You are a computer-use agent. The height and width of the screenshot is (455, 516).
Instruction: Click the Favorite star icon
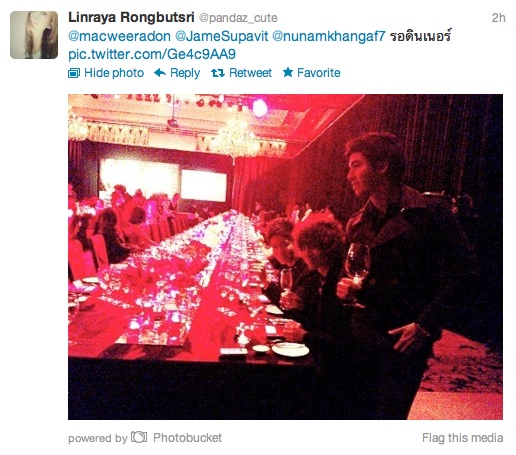click(288, 72)
